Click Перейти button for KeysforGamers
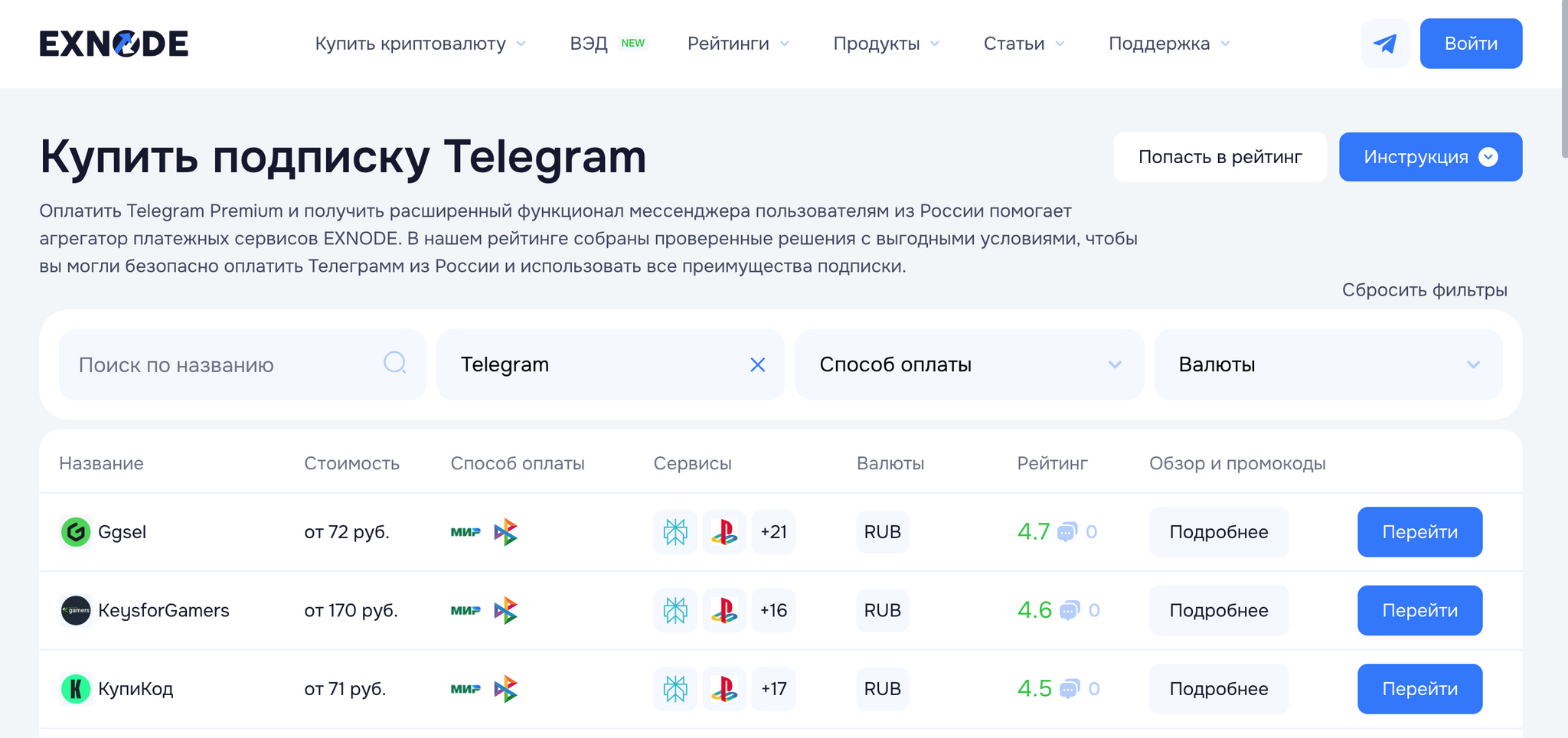The image size is (1568, 738). point(1419,610)
